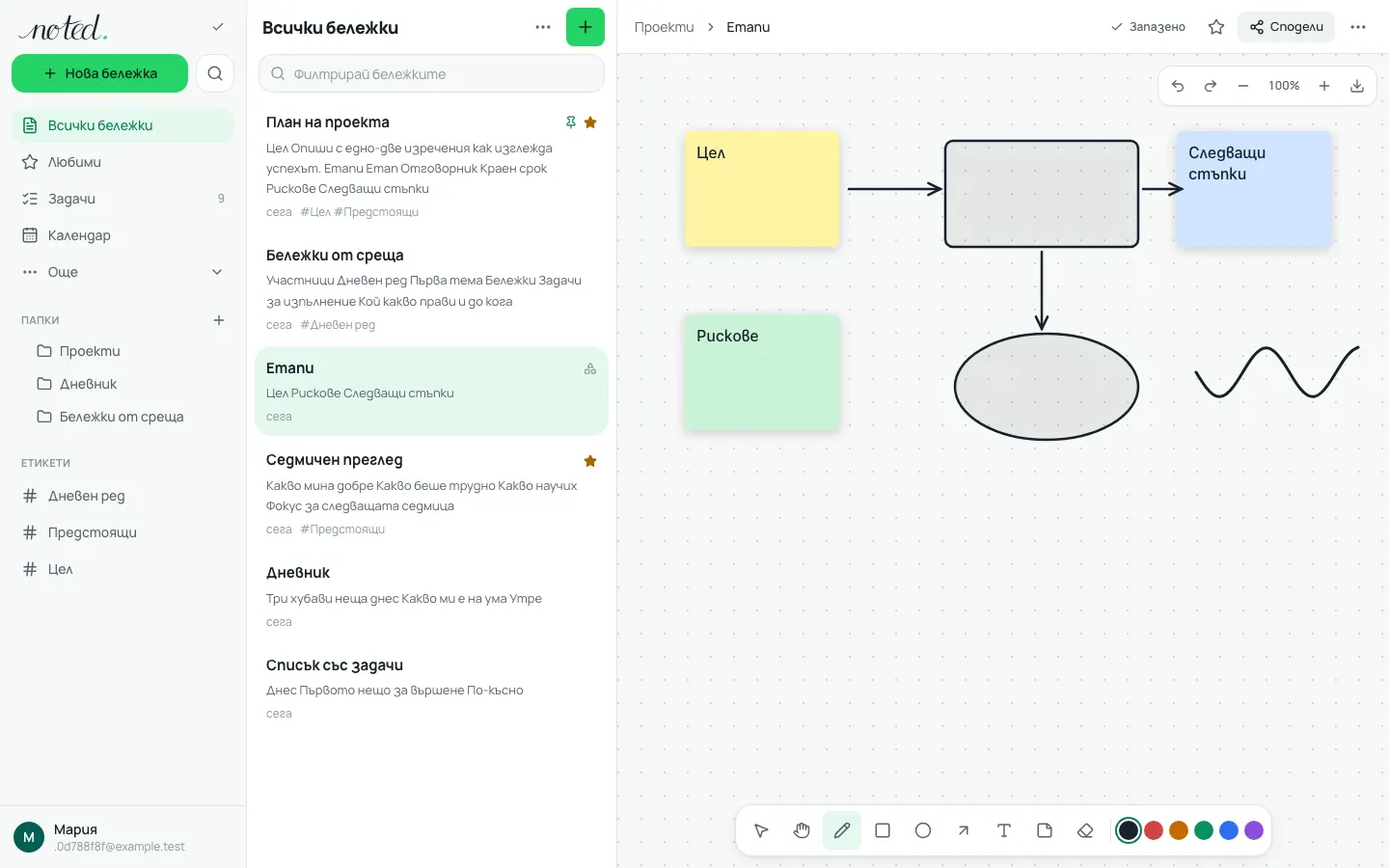
Task: Go to Проекти breadcrumb
Action: pos(664,27)
